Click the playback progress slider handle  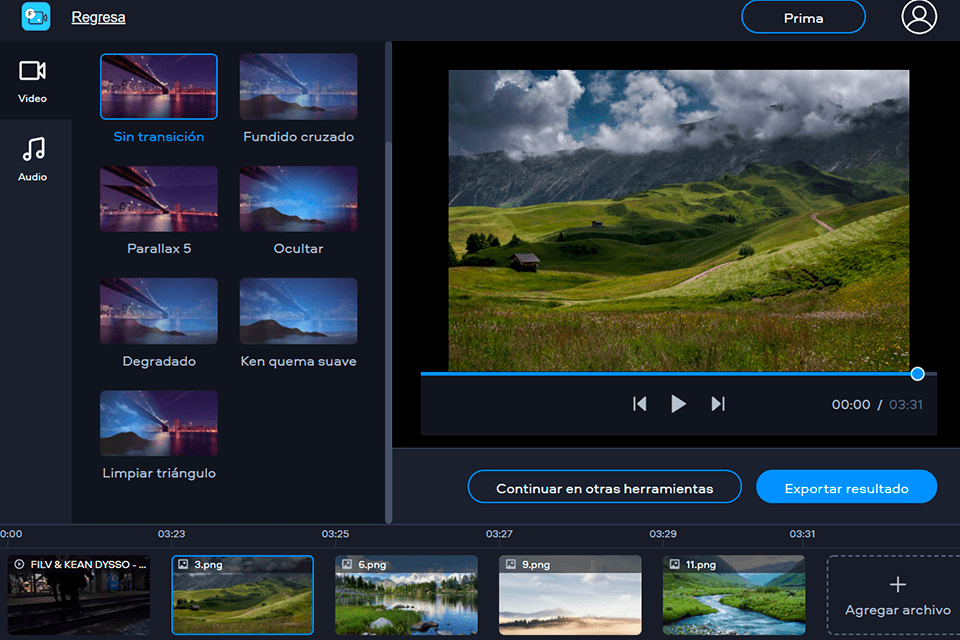918,374
